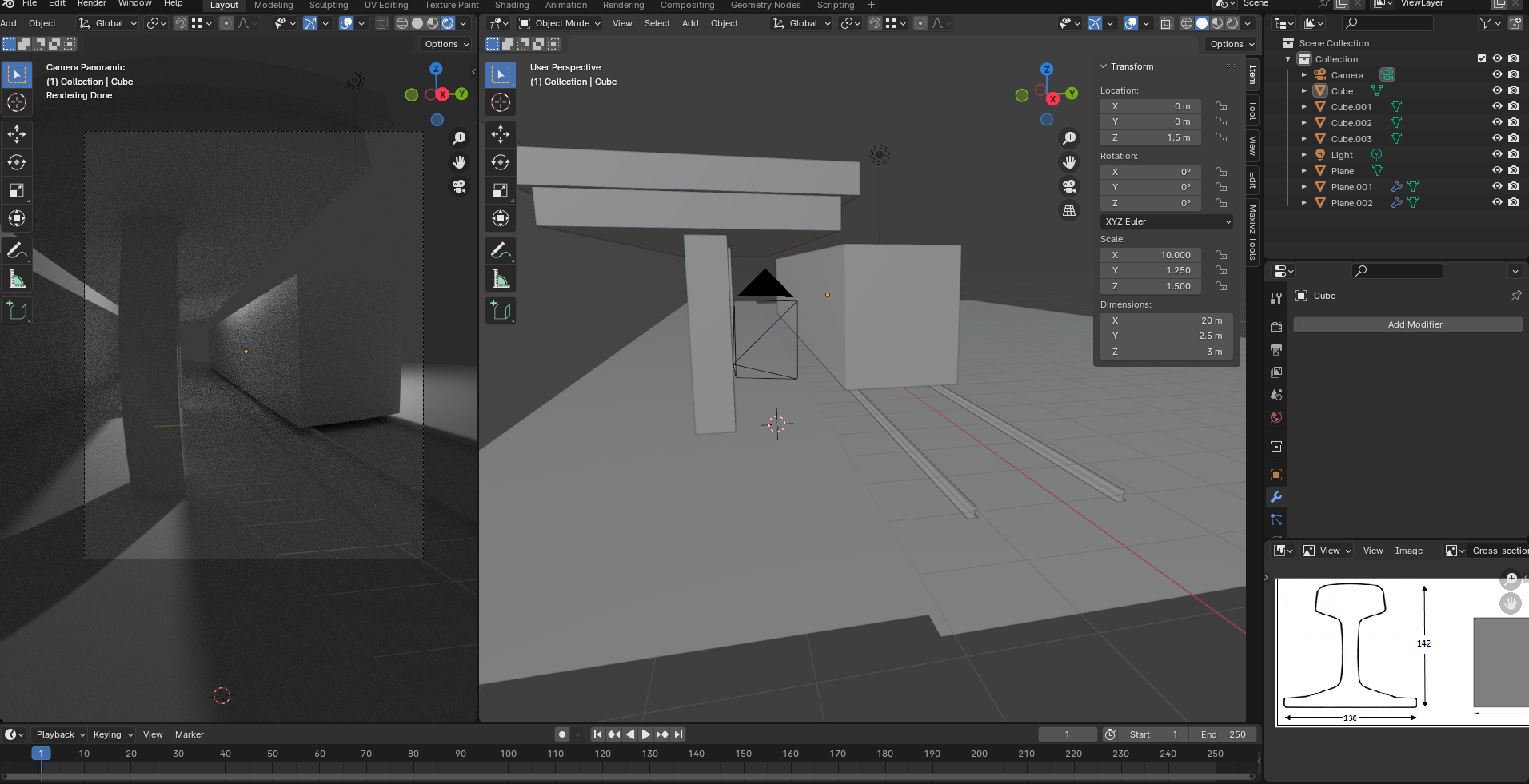Open the Render menu
The image size is (1529, 784).
[91, 4]
